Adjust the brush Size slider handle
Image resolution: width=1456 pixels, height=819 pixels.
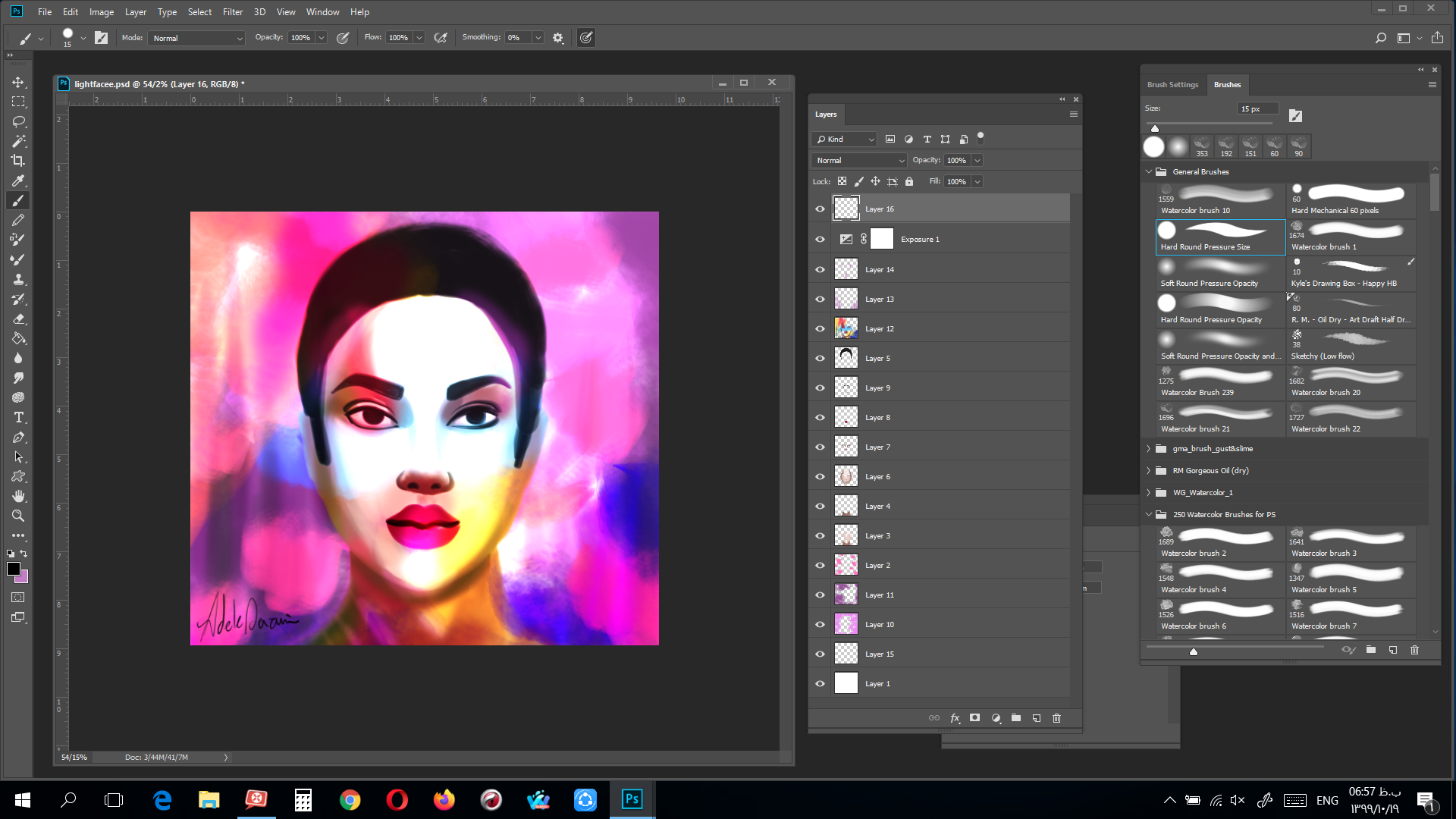(1155, 128)
